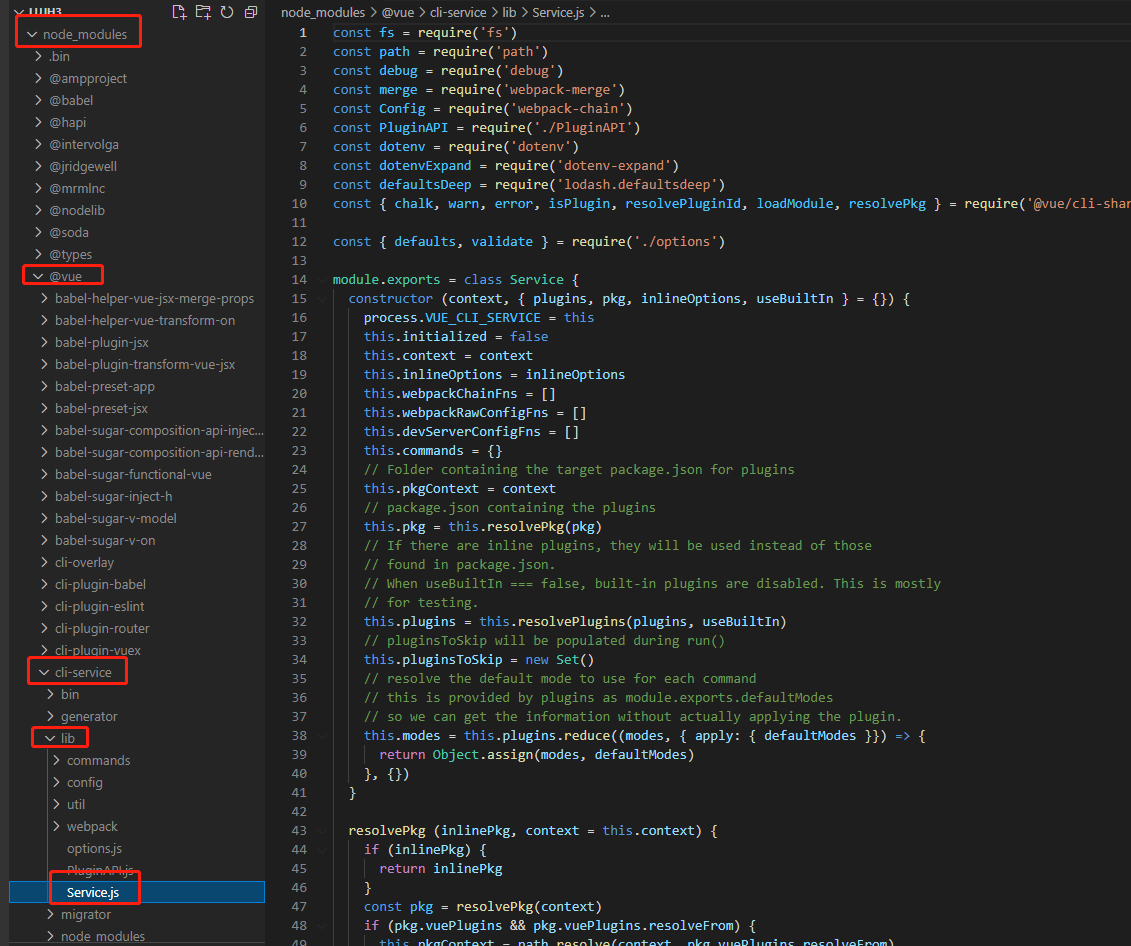Click the trailing '...' breadcrumb after Service.js

click(x=604, y=12)
